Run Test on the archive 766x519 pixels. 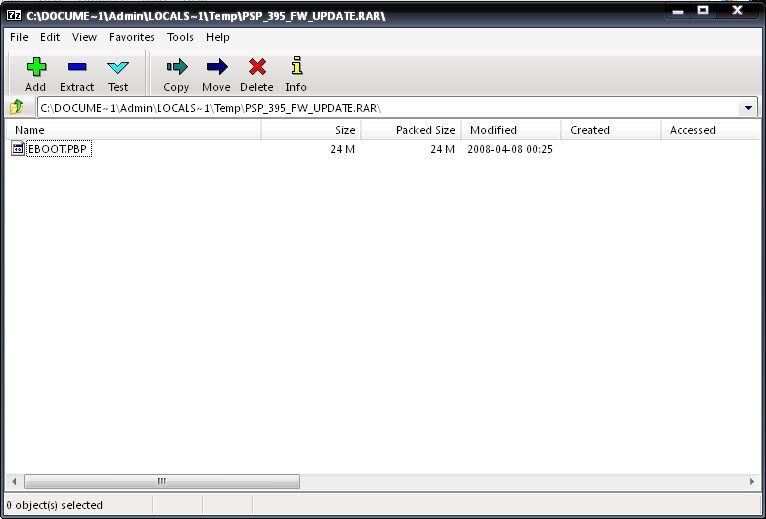pos(118,75)
